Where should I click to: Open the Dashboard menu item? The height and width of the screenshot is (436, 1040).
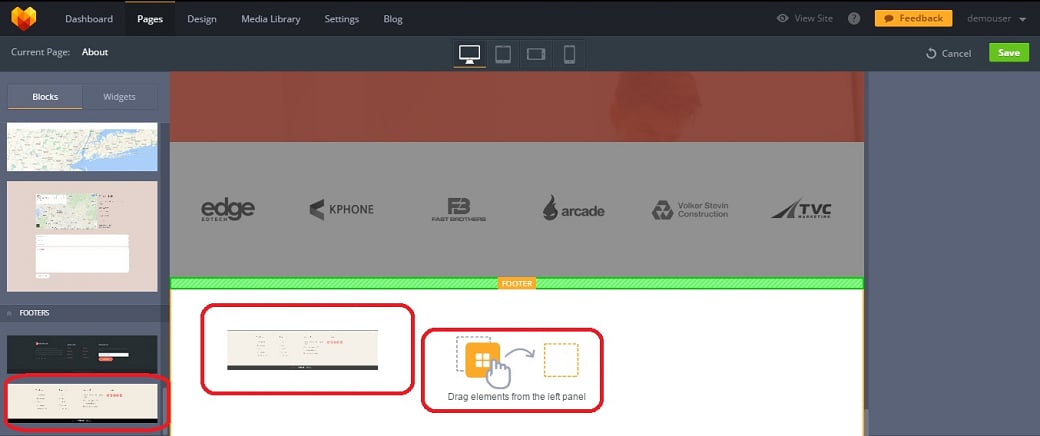(x=89, y=18)
